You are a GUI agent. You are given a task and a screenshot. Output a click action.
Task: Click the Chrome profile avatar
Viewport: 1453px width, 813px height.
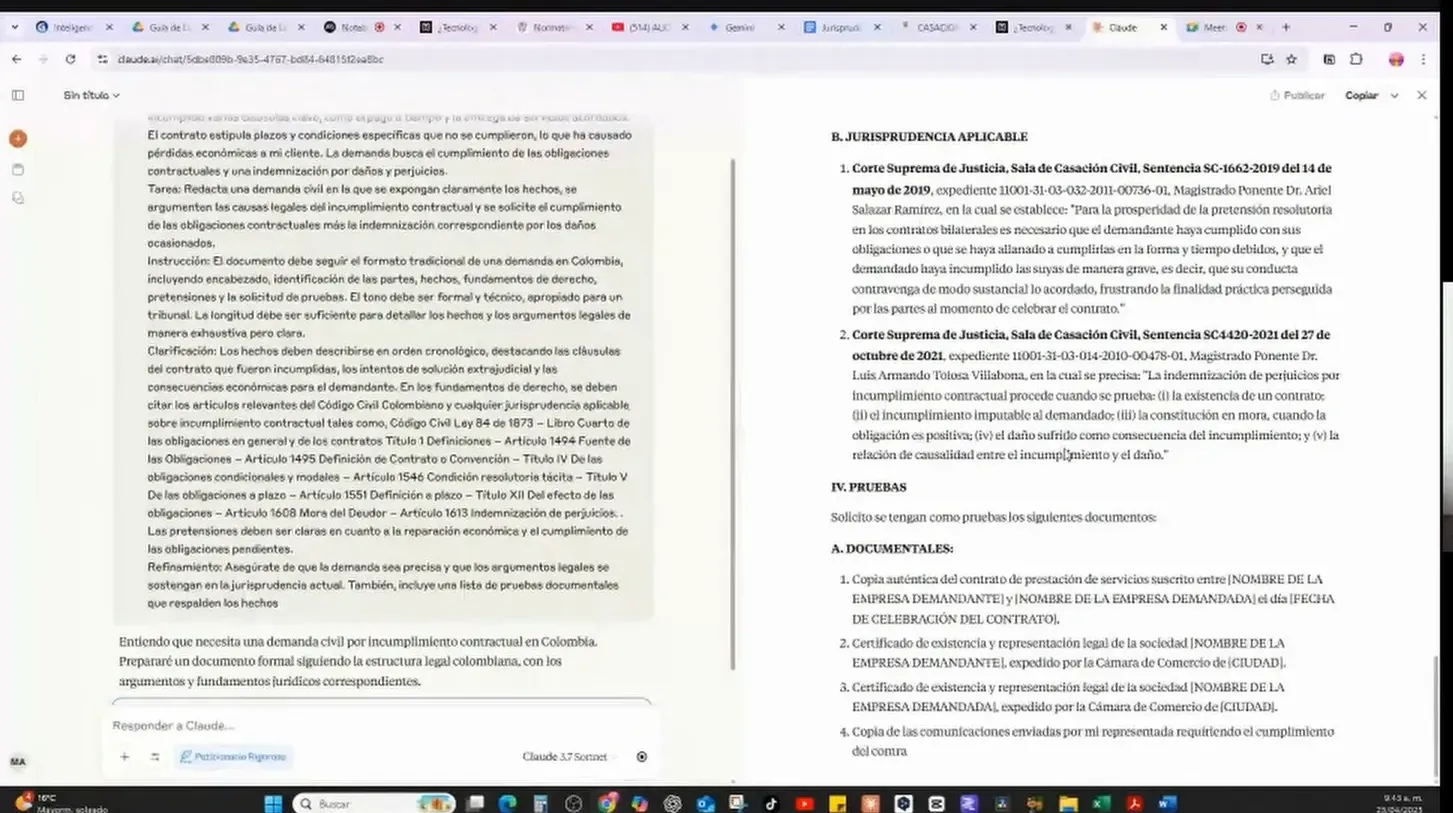pos(1395,59)
